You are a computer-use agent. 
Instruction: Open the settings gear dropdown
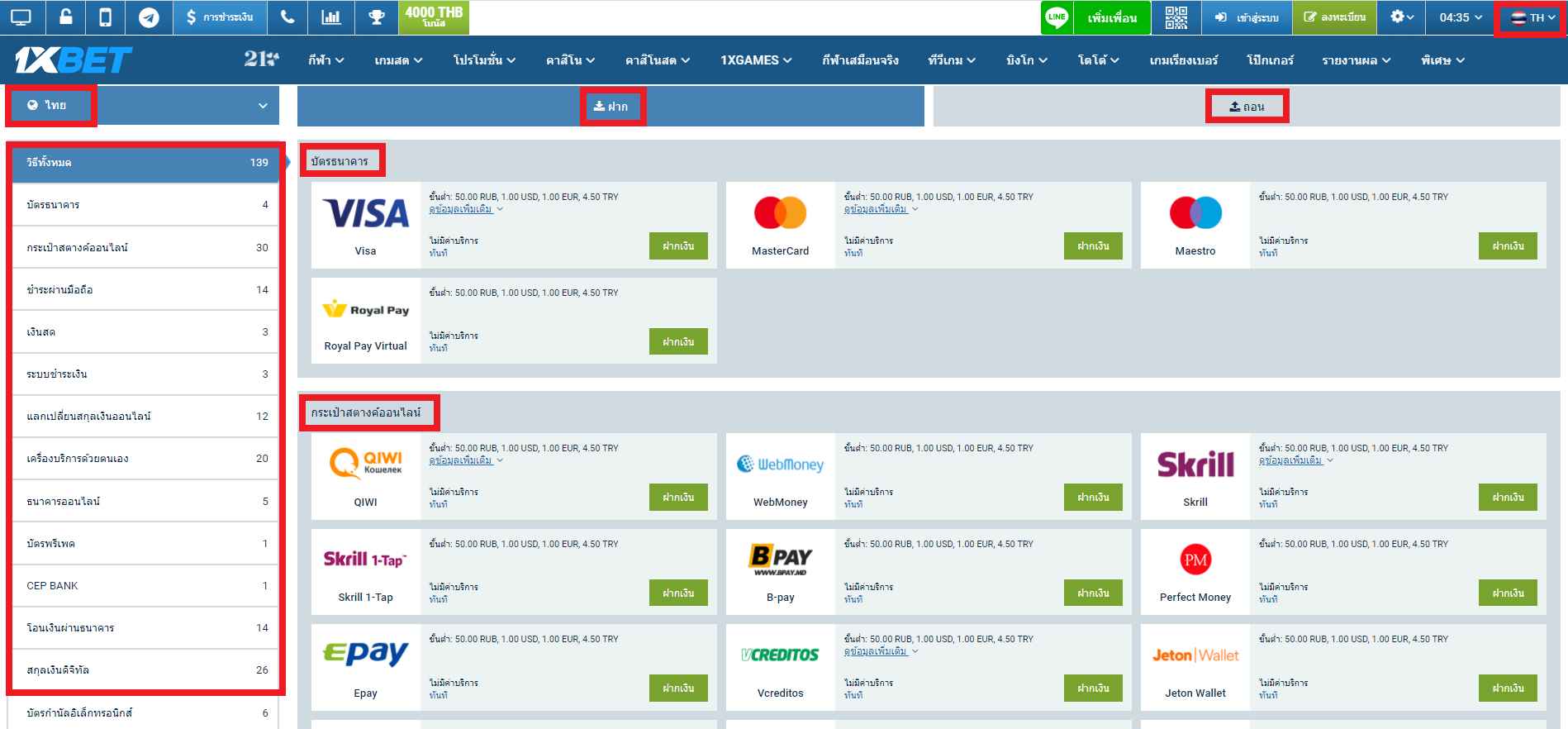click(x=1402, y=17)
